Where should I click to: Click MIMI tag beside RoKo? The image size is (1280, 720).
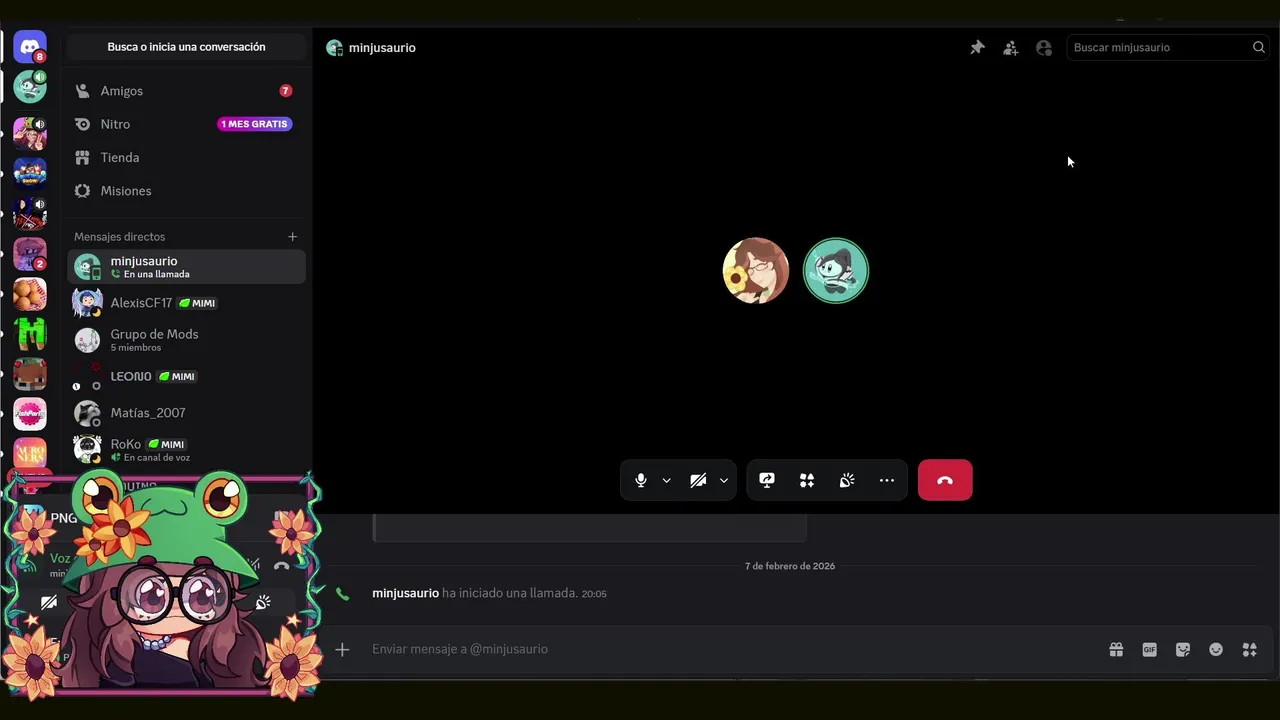pos(168,444)
